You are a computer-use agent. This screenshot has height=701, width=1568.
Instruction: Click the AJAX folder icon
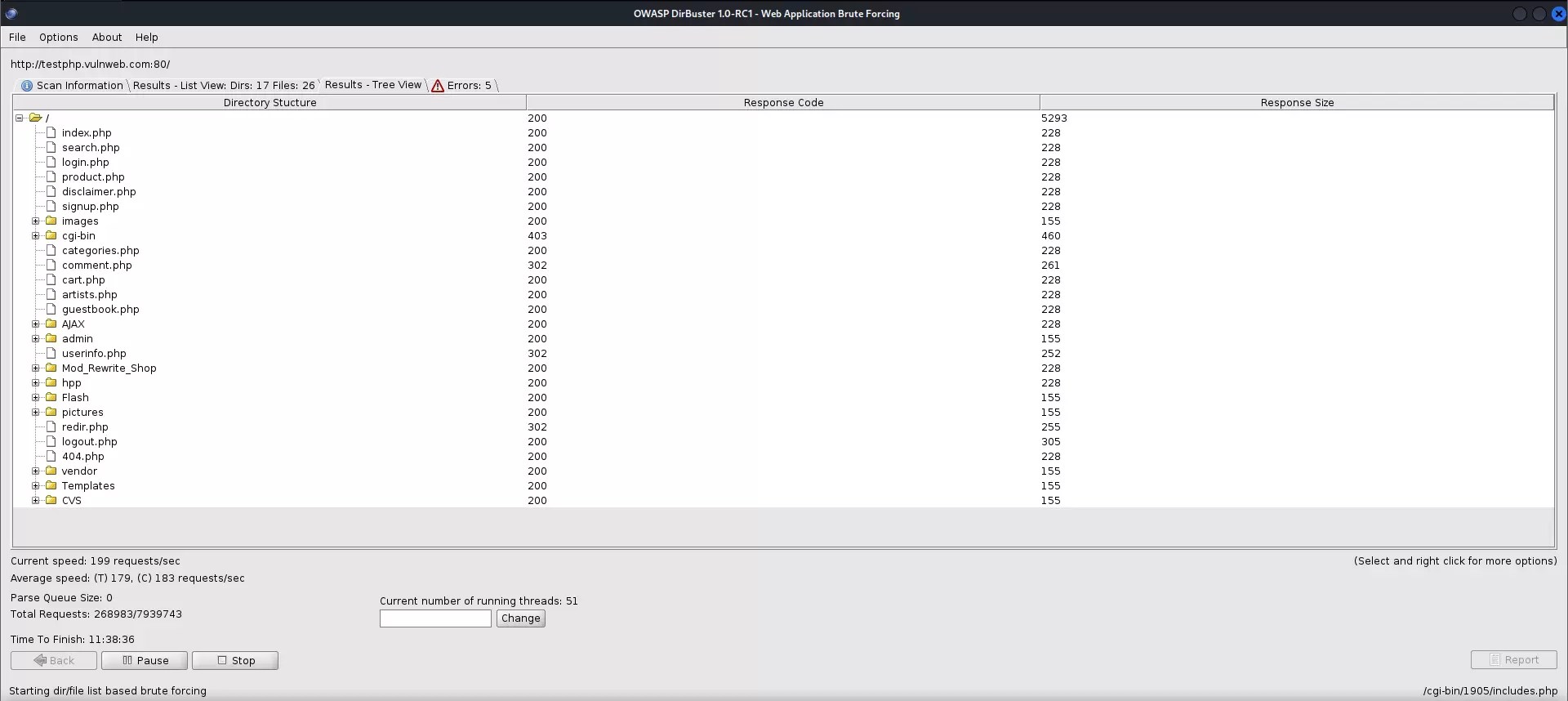pos(51,324)
